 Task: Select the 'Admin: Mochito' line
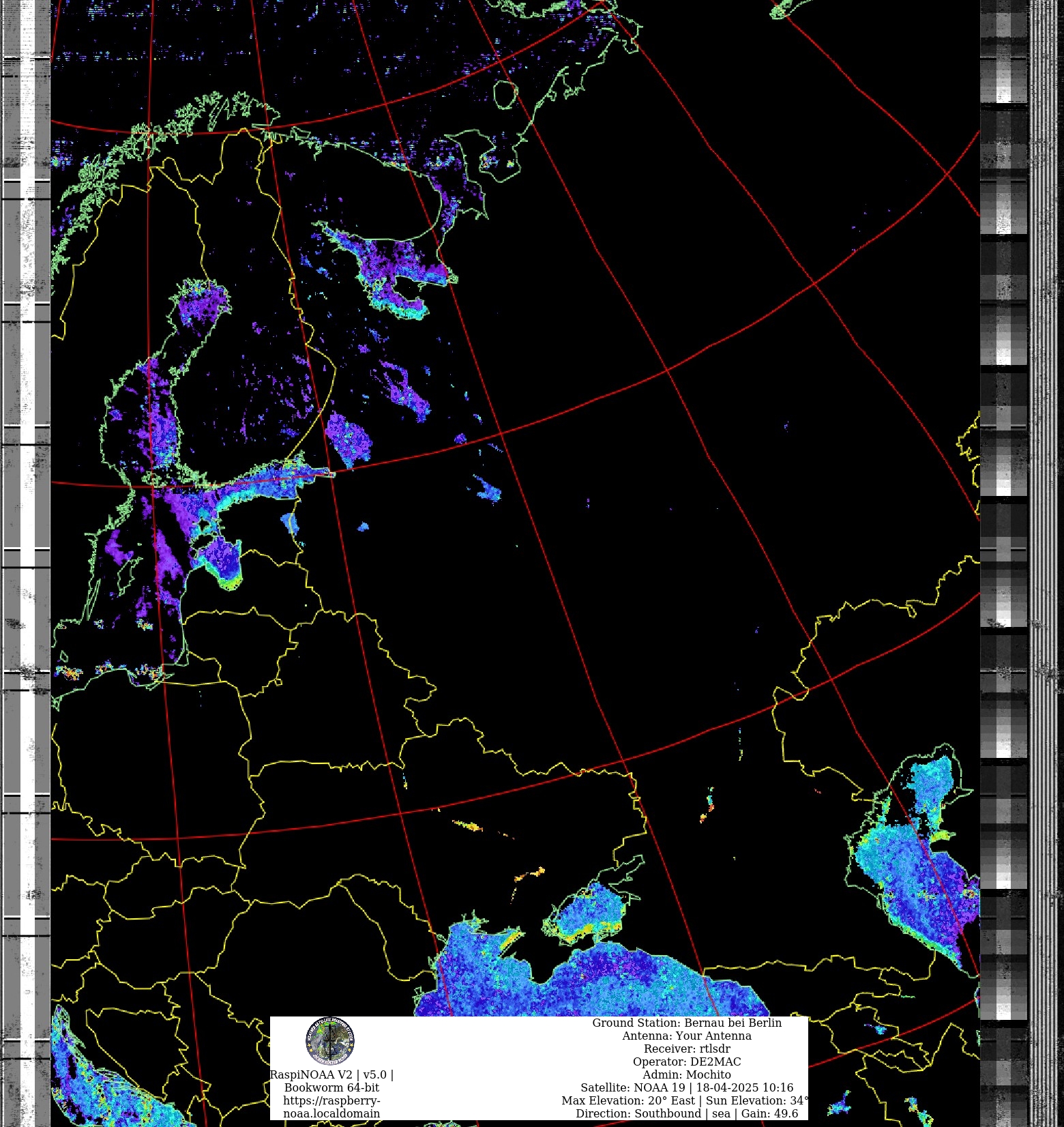[x=687, y=1074]
